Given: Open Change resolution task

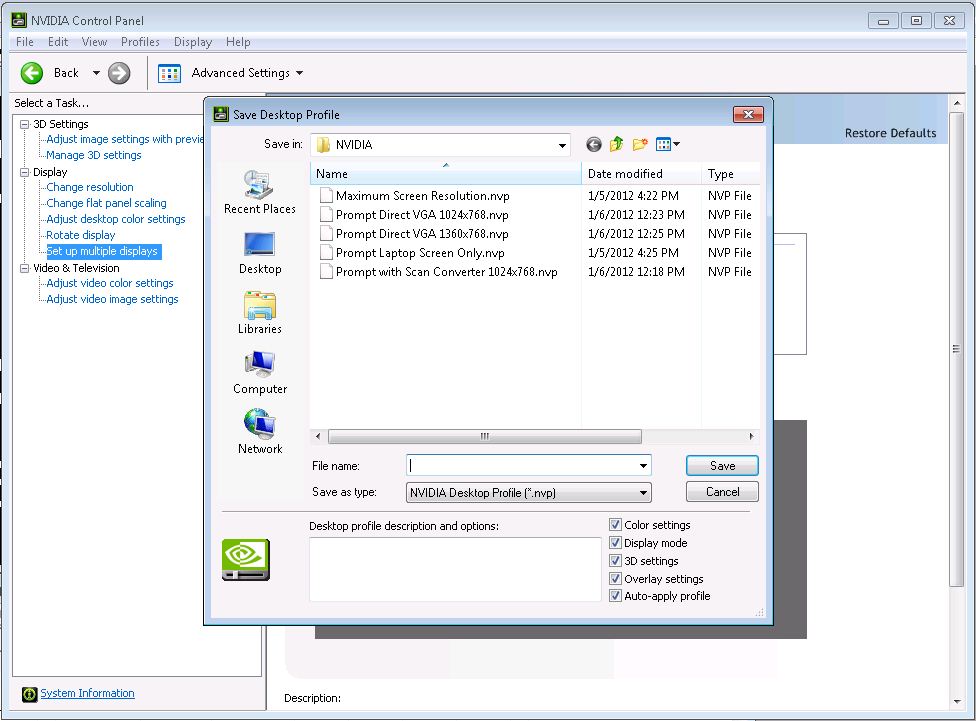Looking at the screenshot, I should (90, 187).
